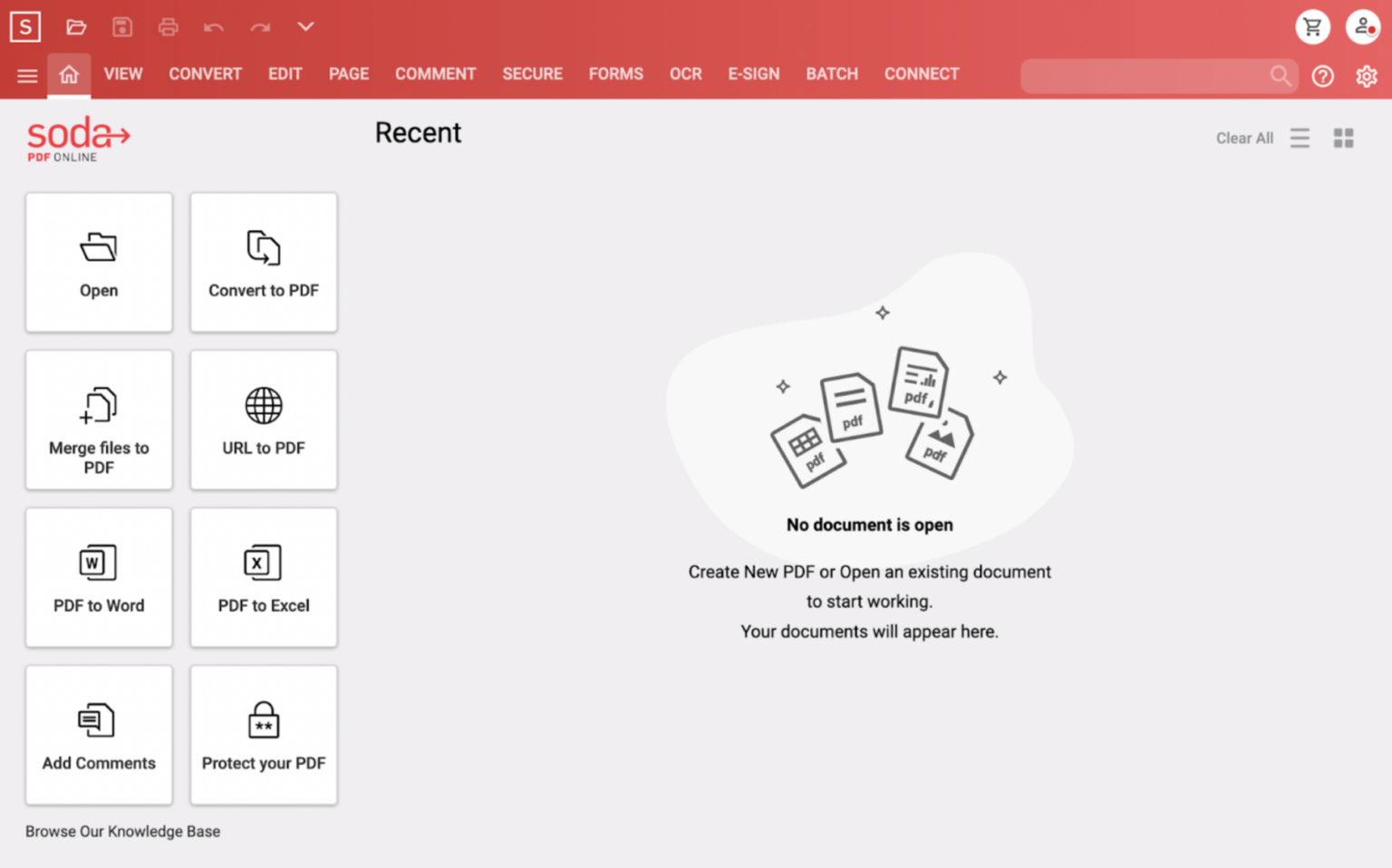This screenshot has height=868, width=1392.
Task: Open the PDF to Excel tool
Action: click(x=263, y=577)
